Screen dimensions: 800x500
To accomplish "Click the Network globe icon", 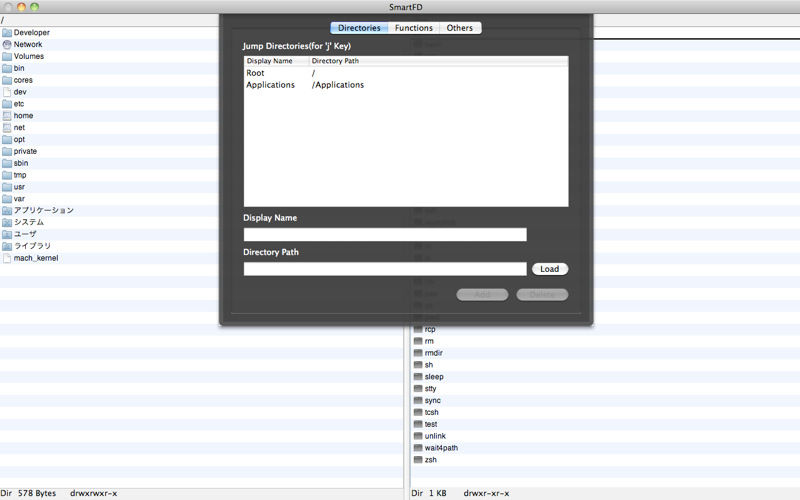I will [x=7, y=44].
